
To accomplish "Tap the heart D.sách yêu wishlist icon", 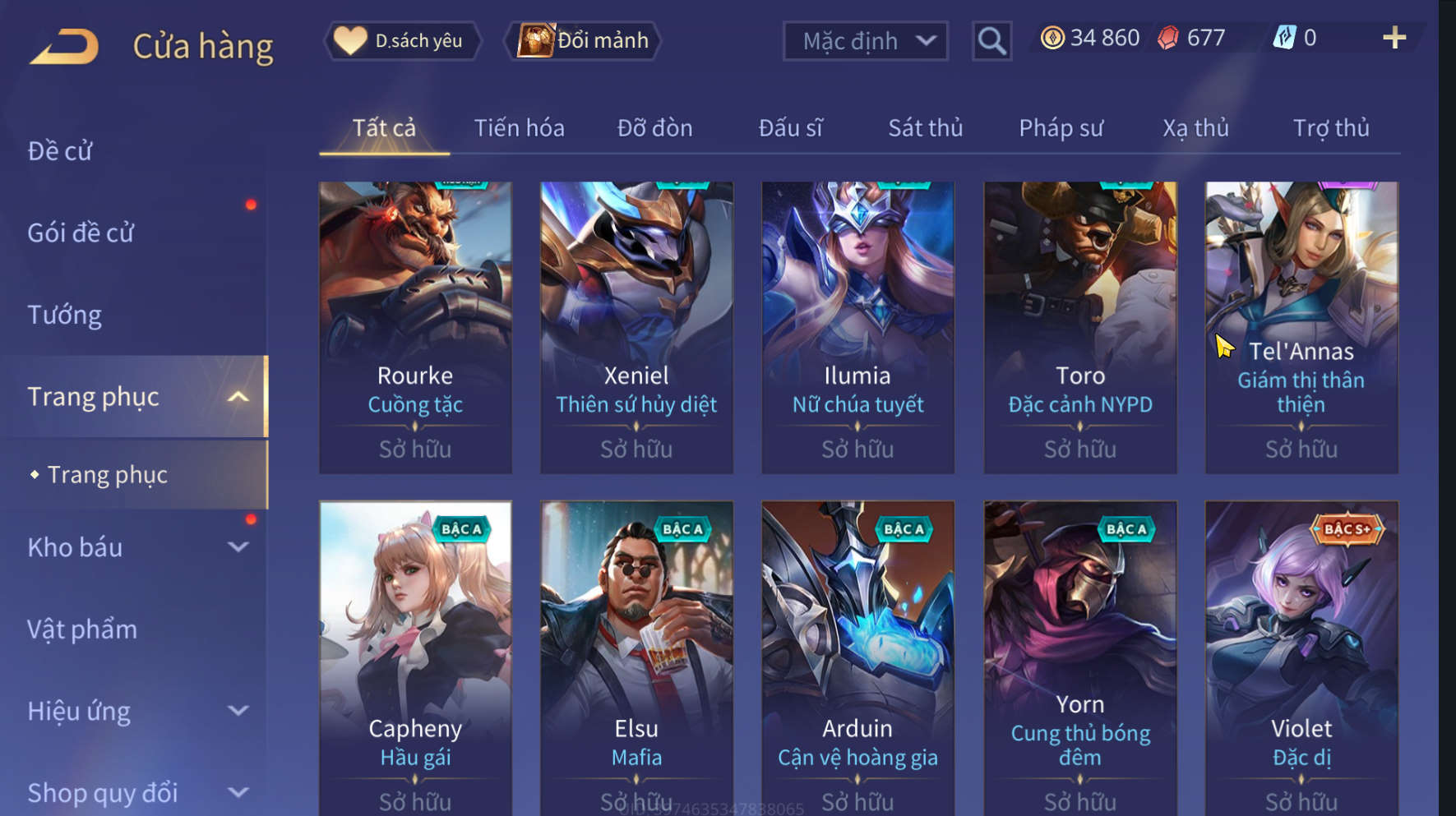I will 350,40.
